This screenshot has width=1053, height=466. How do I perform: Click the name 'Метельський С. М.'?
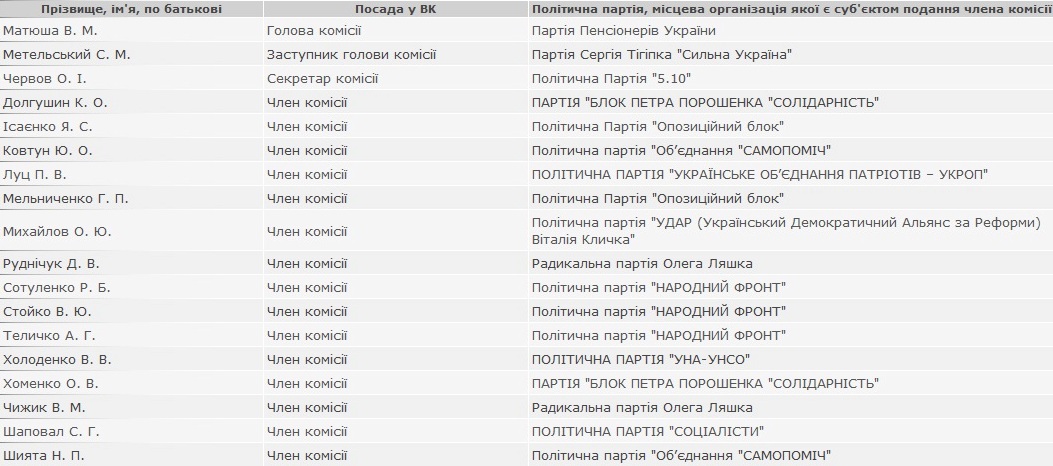(67, 55)
